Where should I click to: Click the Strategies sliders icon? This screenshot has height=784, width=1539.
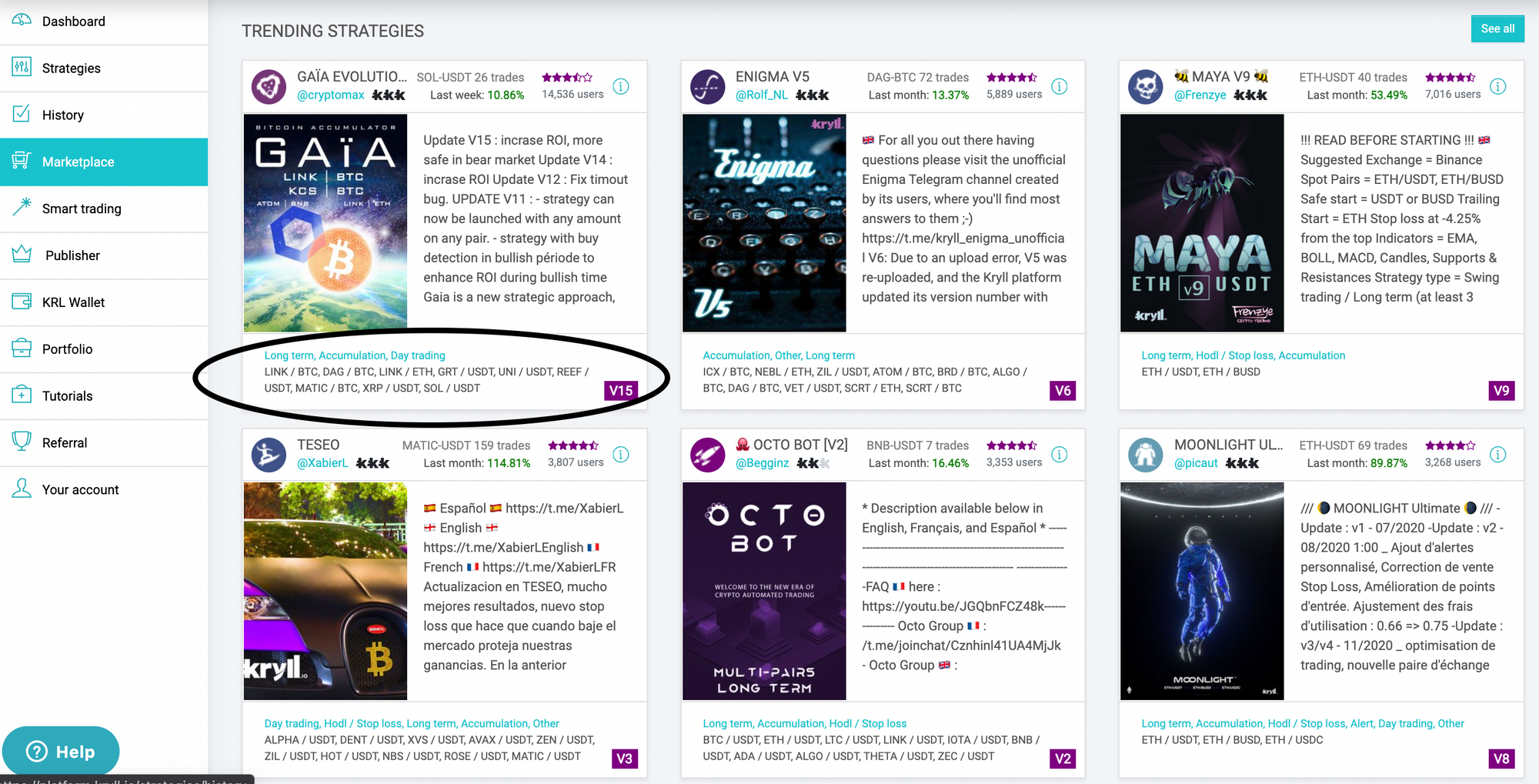22,67
